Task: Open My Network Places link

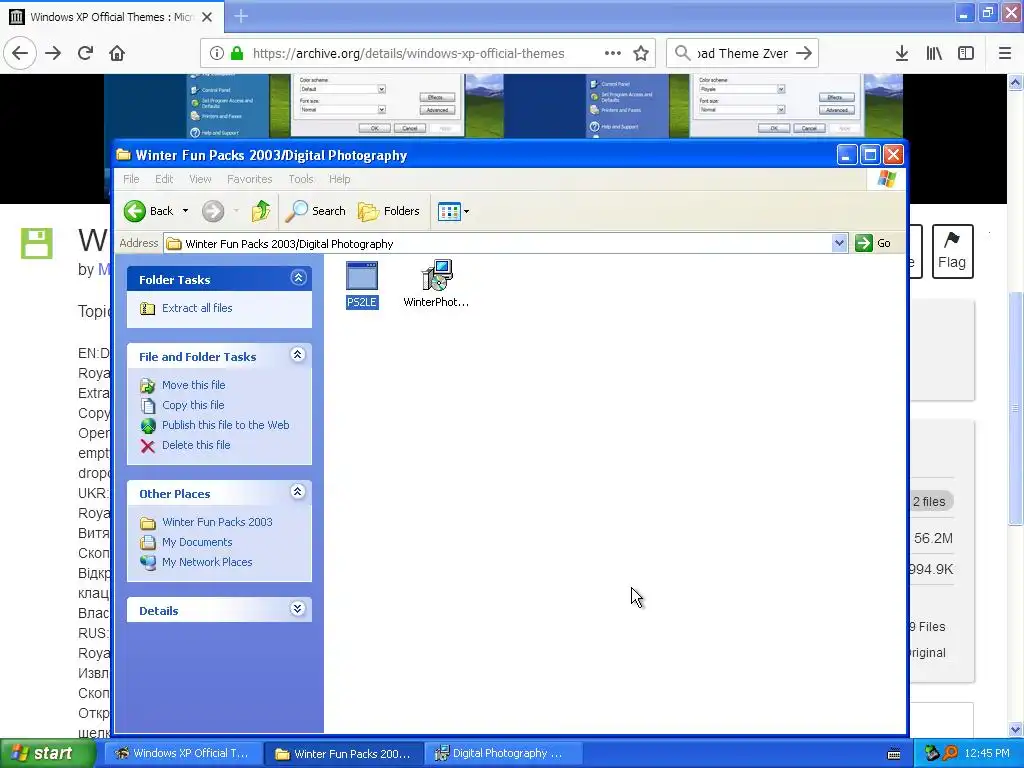Action: pyautogui.click(x=207, y=562)
